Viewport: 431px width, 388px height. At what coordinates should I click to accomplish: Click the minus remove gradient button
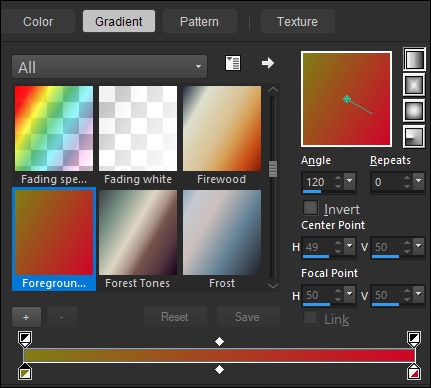(x=62, y=317)
